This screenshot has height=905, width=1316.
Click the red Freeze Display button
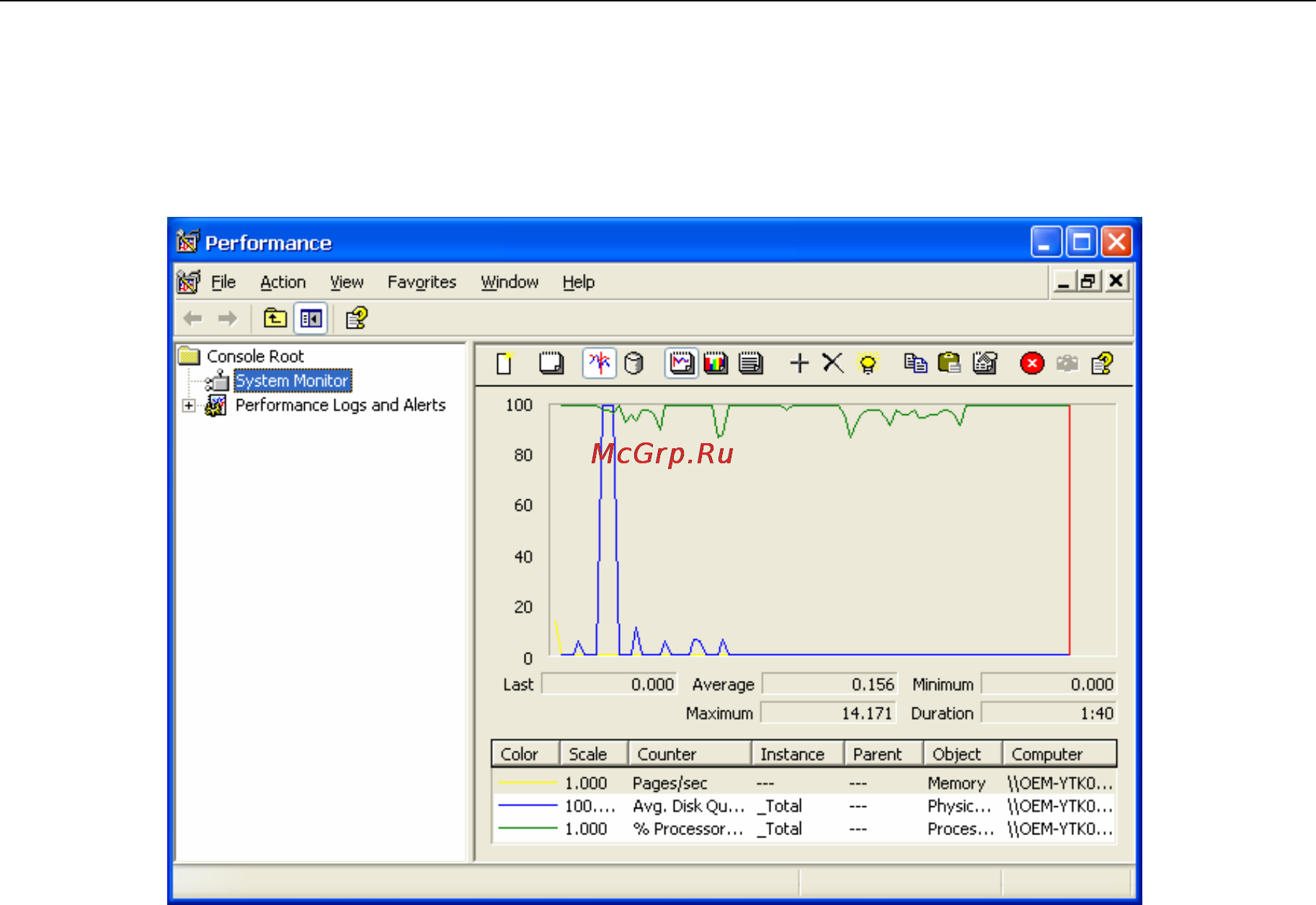click(x=1032, y=363)
